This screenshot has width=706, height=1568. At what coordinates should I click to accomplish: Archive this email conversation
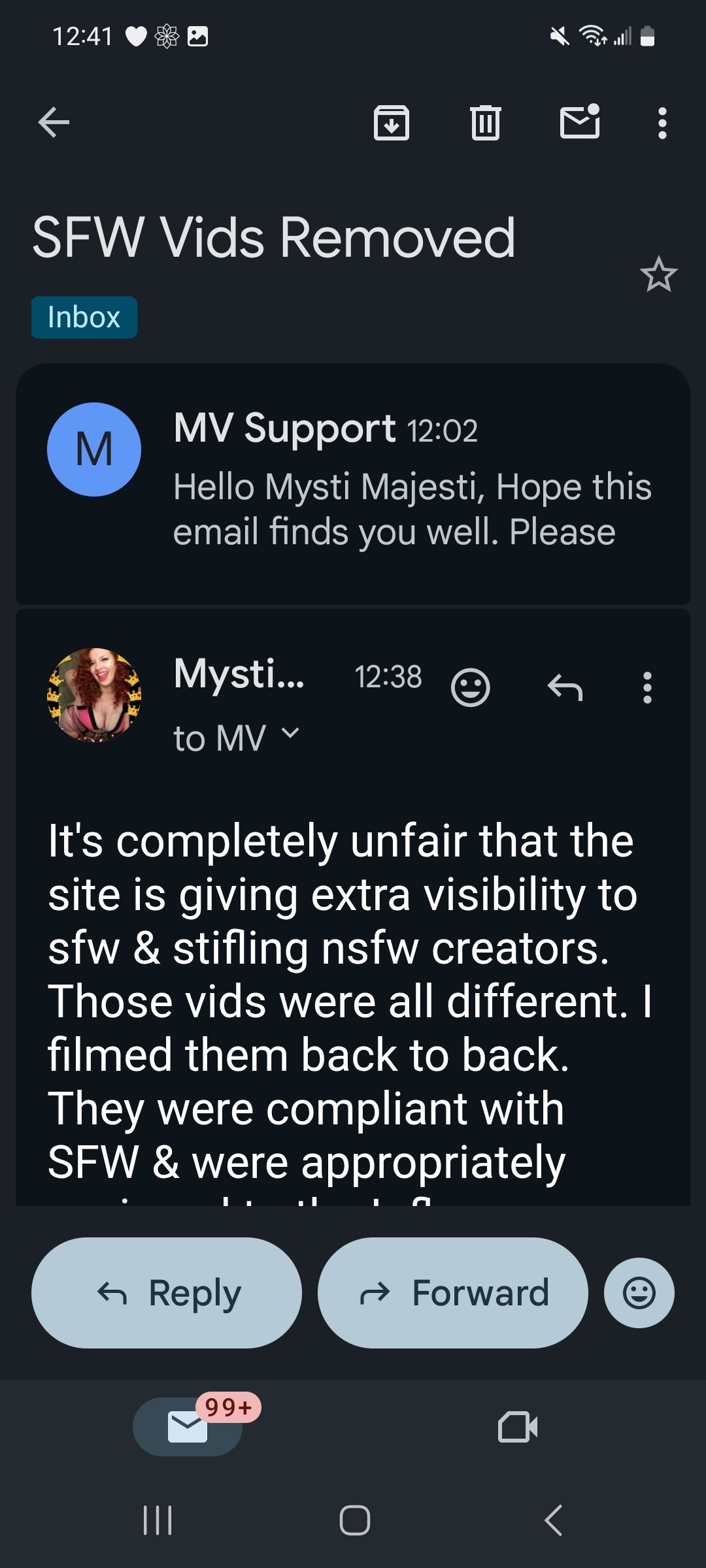click(392, 122)
